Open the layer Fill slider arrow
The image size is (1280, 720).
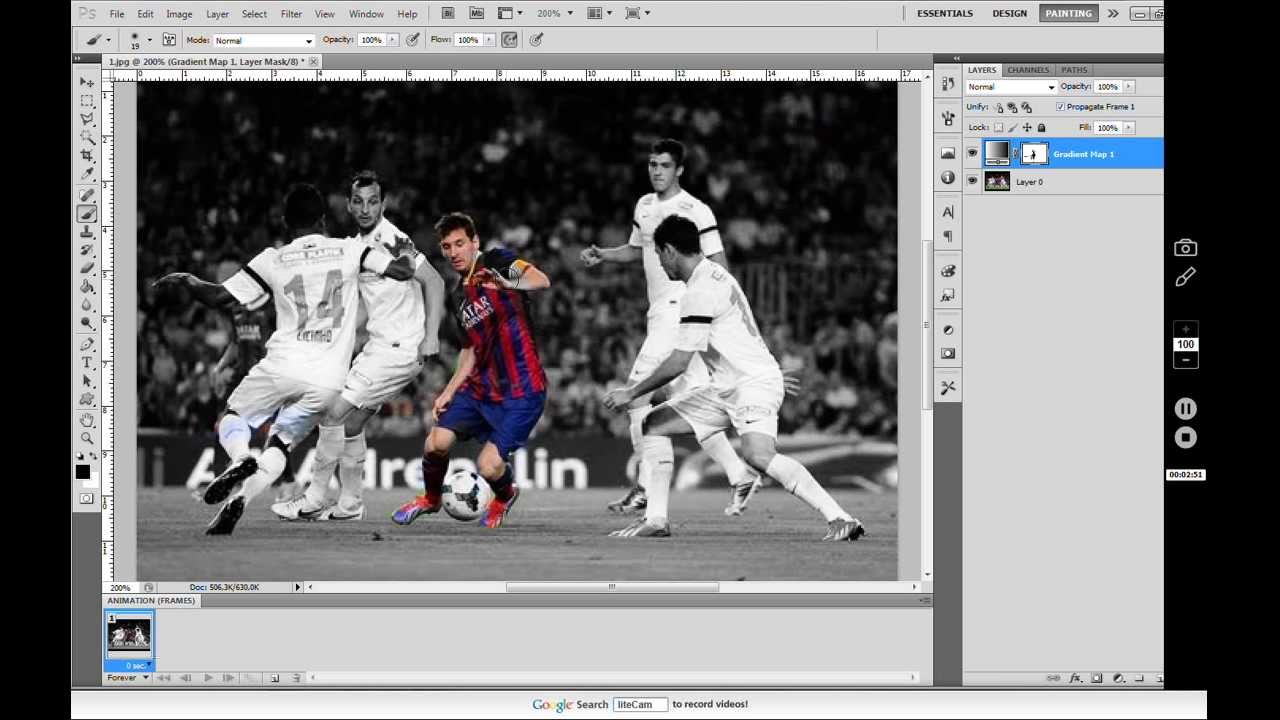coord(1129,128)
